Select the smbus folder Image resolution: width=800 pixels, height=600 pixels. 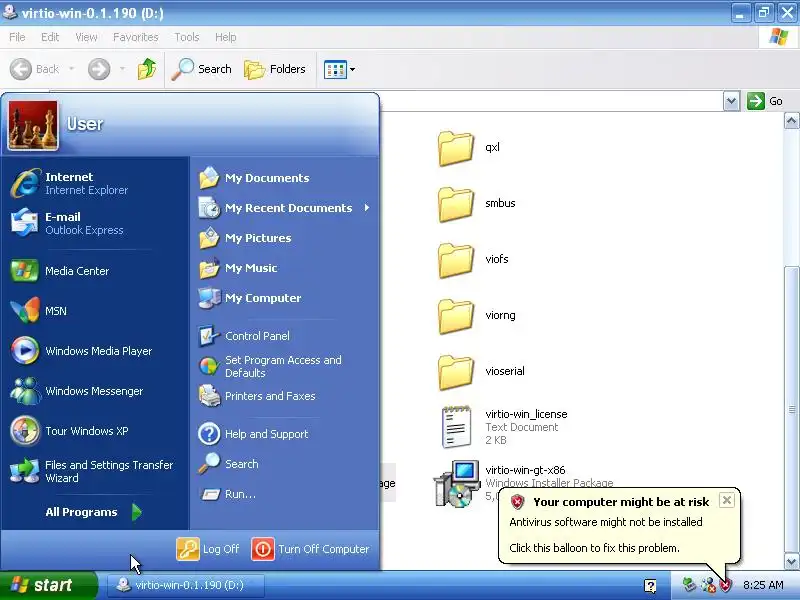coord(477,204)
